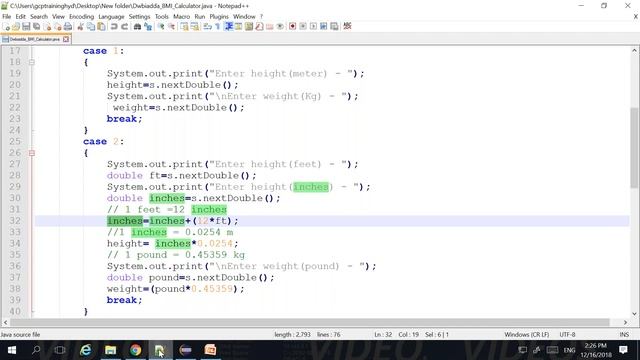Click the horizontal scrollbar thumb
The image size is (640, 360).
[x=310, y=322]
